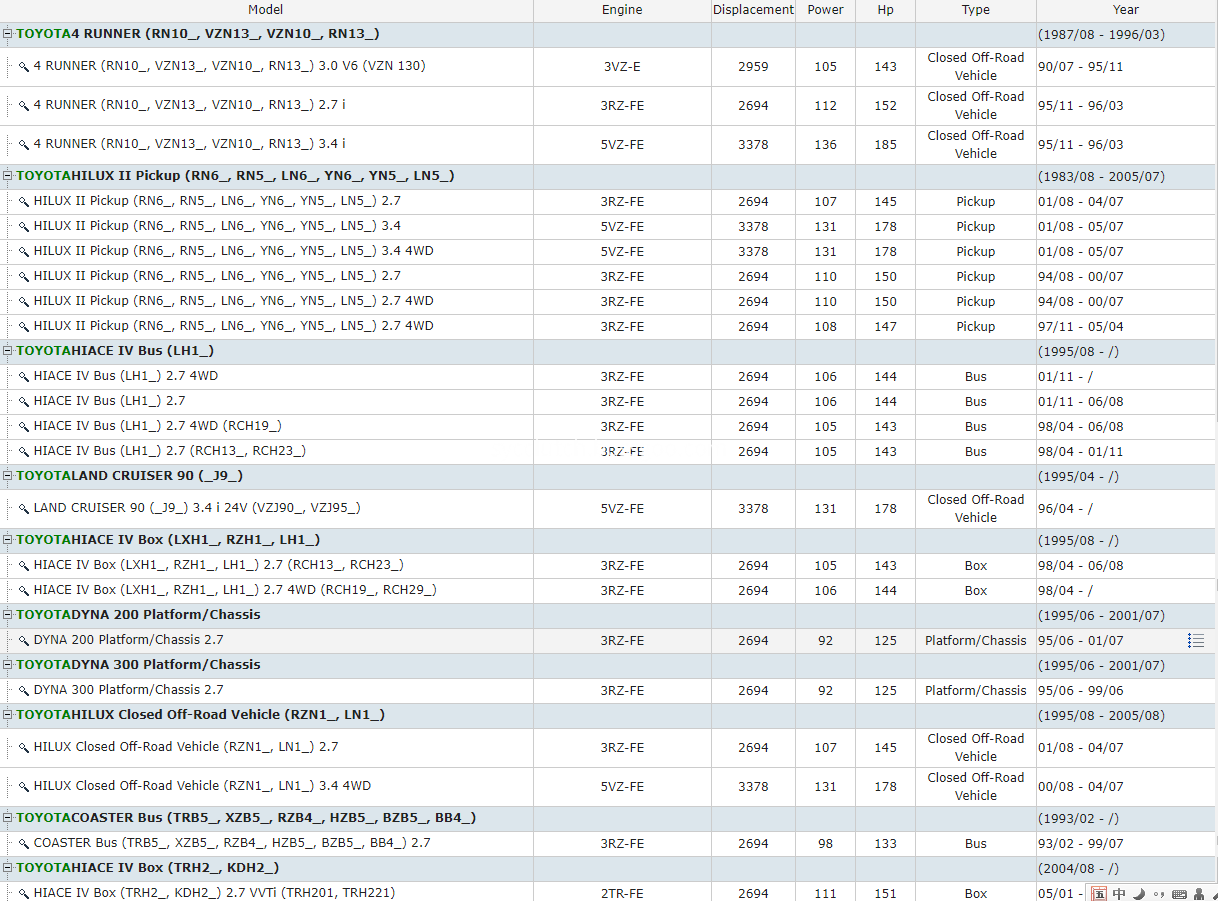Click the Wubi (五) input method icon

(x=1099, y=894)
